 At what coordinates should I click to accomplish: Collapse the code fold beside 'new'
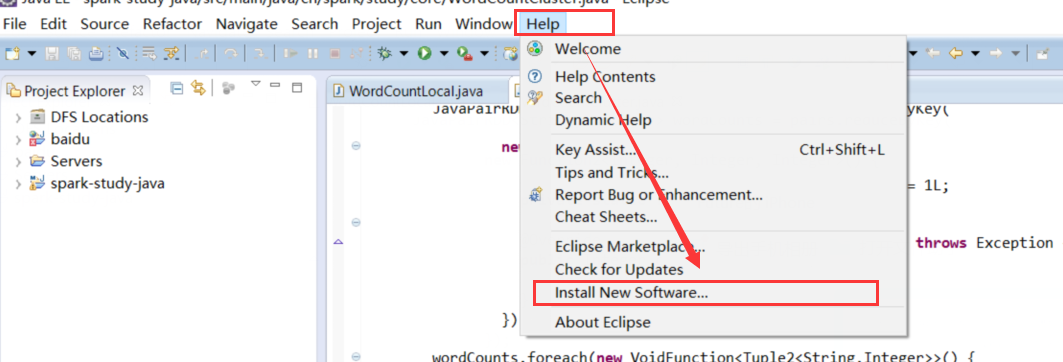(x=356, y=146)
